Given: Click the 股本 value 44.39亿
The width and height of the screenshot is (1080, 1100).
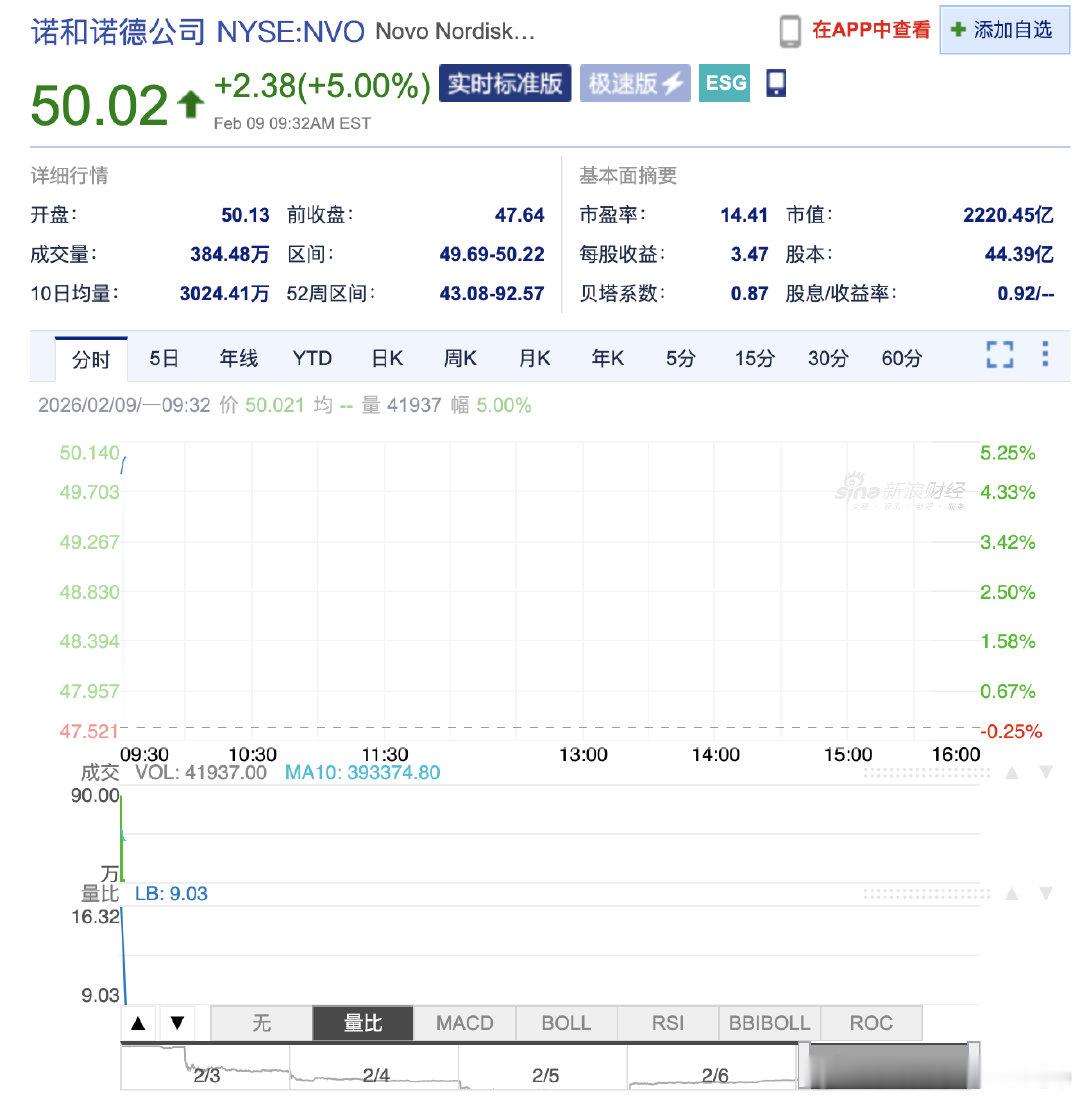Looking at the screenshot, I should click(1019, 254).
